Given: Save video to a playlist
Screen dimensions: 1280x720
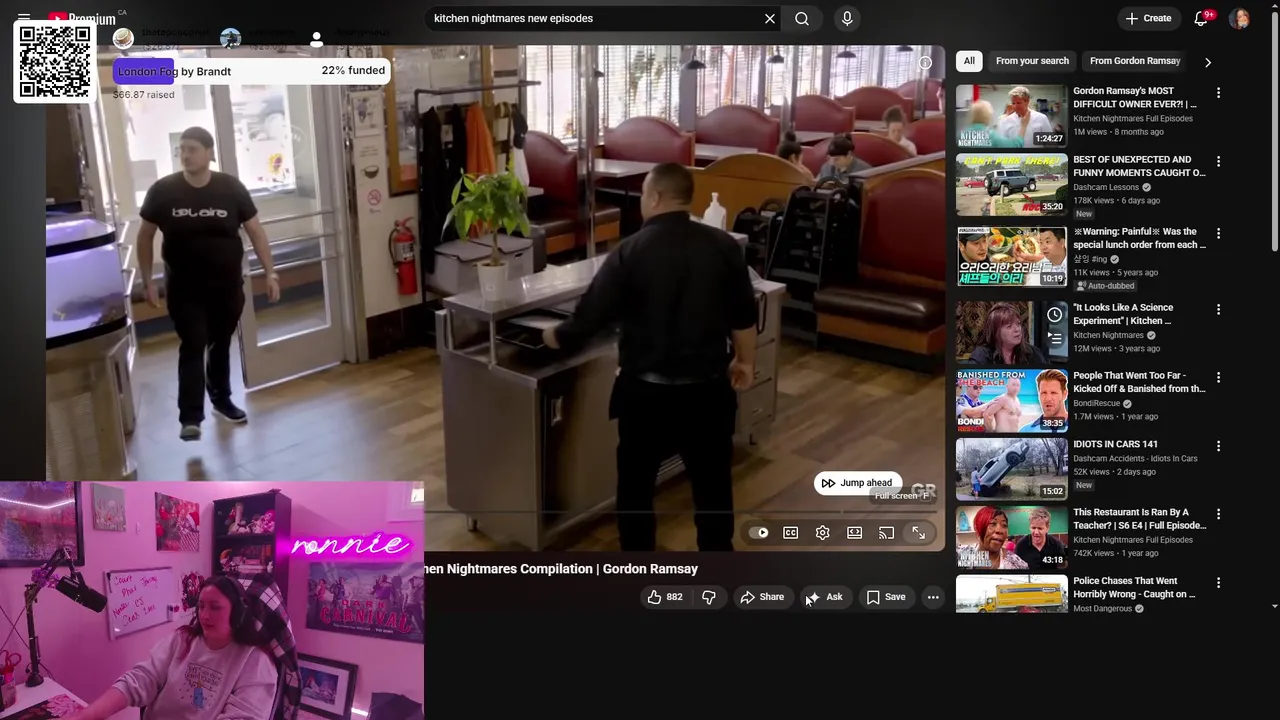Looking at the screenshot, I should (886, 597).
